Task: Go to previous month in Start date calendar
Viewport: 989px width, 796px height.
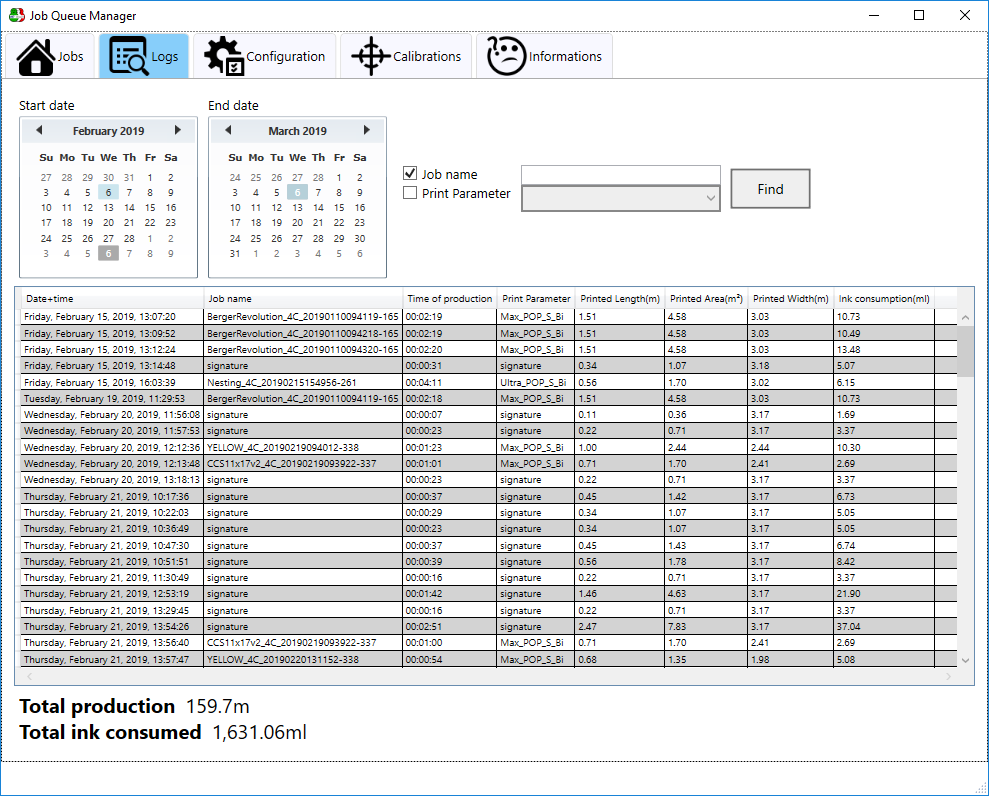Action: [x=39, y=130]
